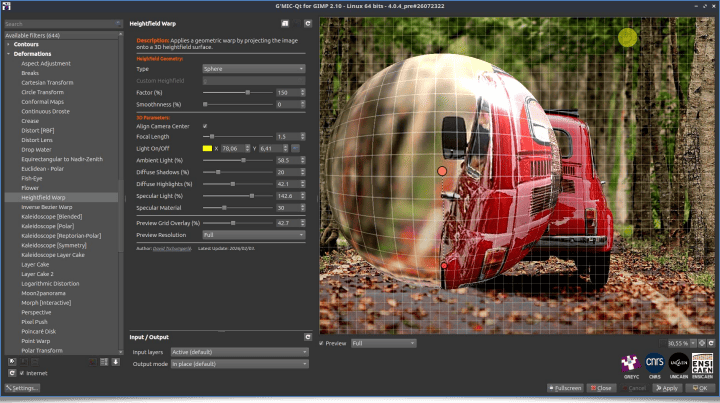Click the ENSICAEN logo

click(703, 366)
